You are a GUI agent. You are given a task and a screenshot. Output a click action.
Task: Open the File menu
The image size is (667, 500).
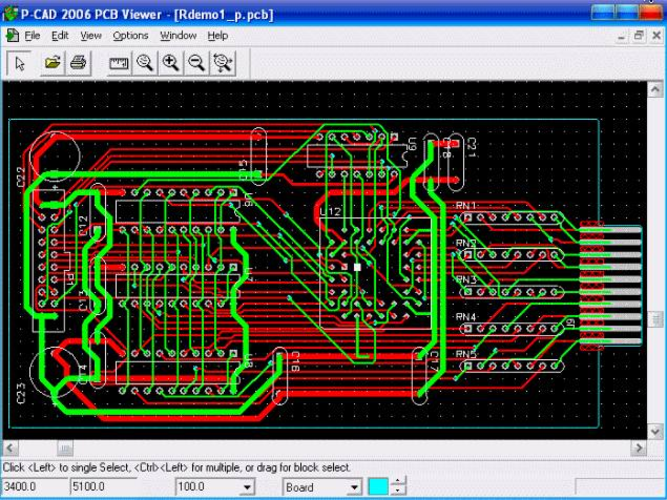click(x=32, y=36)
